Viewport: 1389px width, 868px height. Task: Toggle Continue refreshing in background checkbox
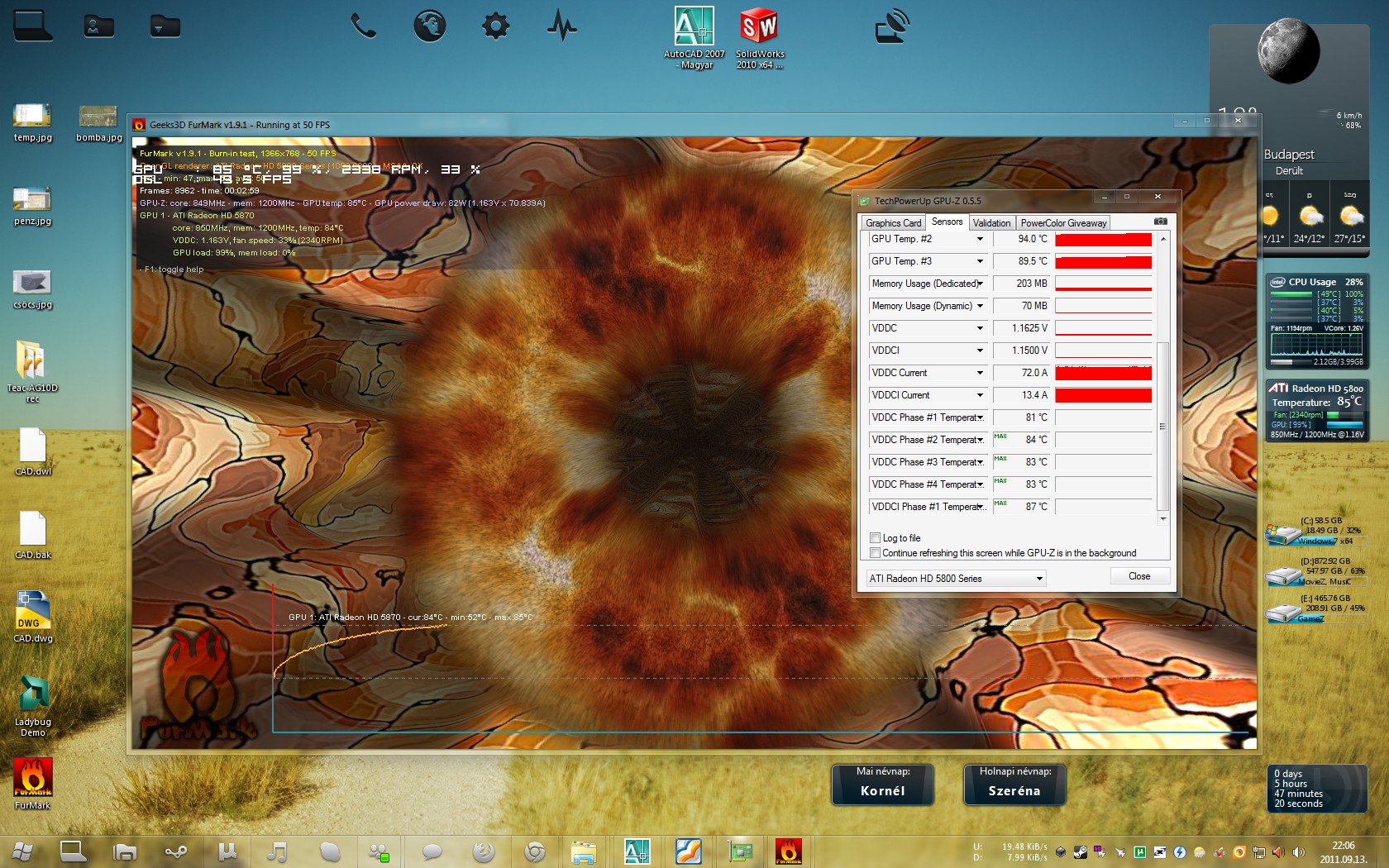click(875, 553)
